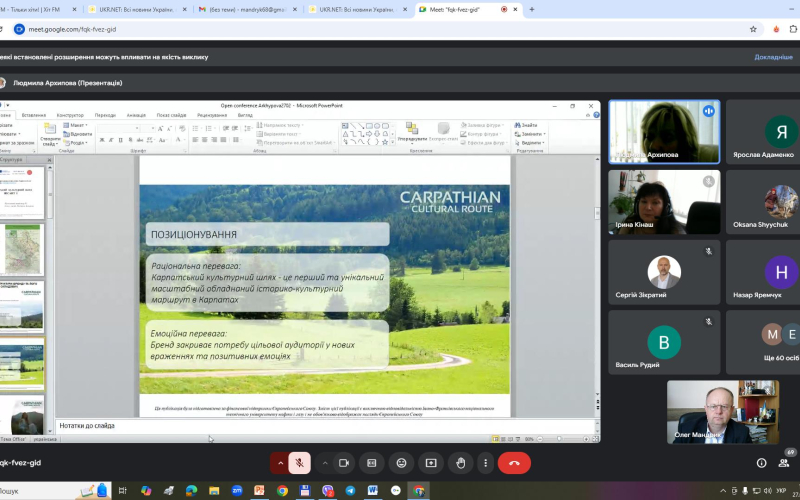The height and width of the screenshot is (500, 800).
Task: Adjust the PowerPoint zoom slider
Action: pos(560,439)
